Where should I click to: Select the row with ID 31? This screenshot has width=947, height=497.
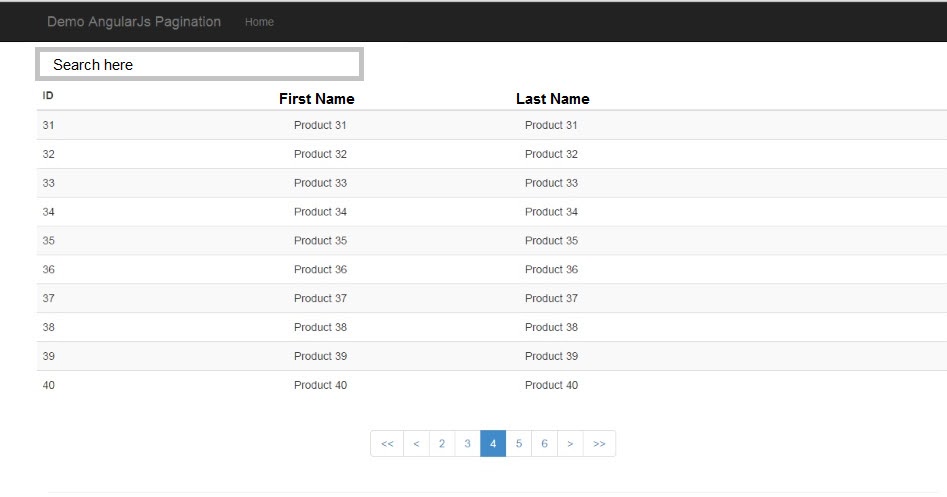coord(492,125)
